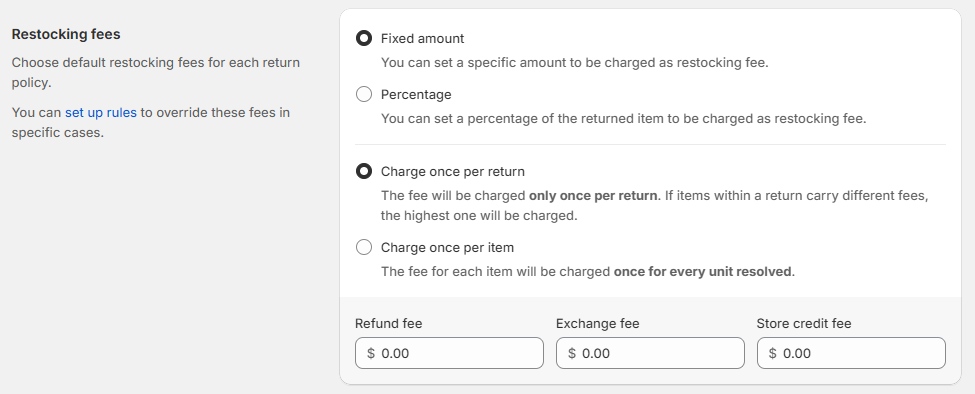Click the Exchange fee field label
This screenshot has height=394, width=975.
pos(598,324)
